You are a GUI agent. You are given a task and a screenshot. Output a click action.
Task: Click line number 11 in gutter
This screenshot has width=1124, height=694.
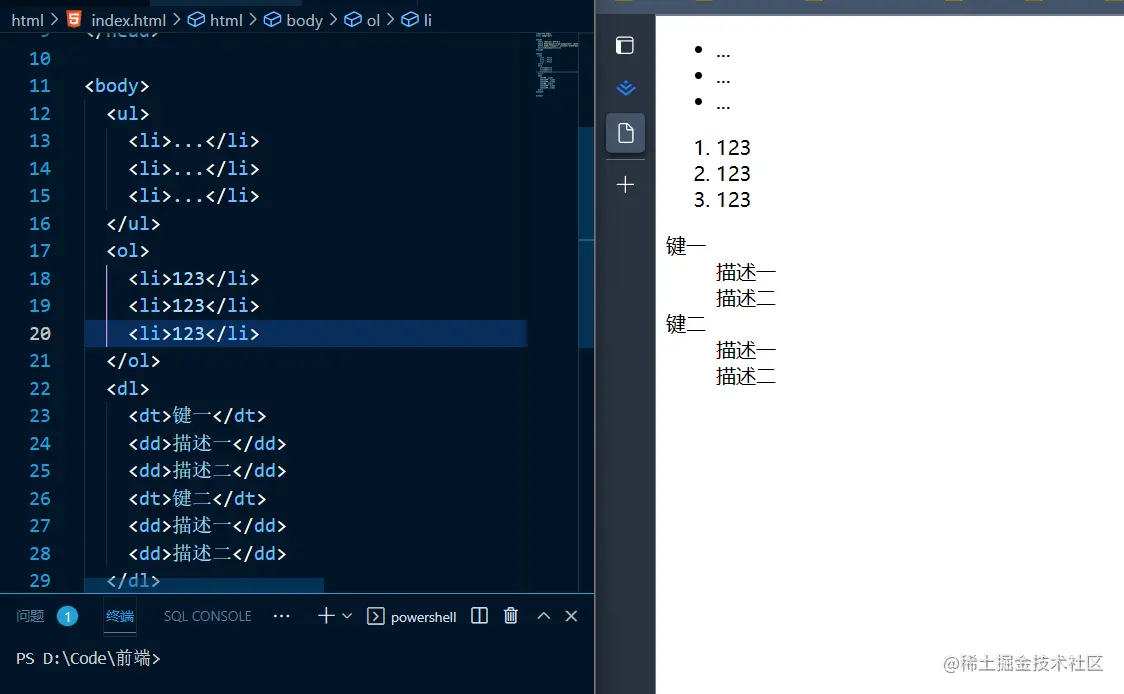[x=39, y=86]
